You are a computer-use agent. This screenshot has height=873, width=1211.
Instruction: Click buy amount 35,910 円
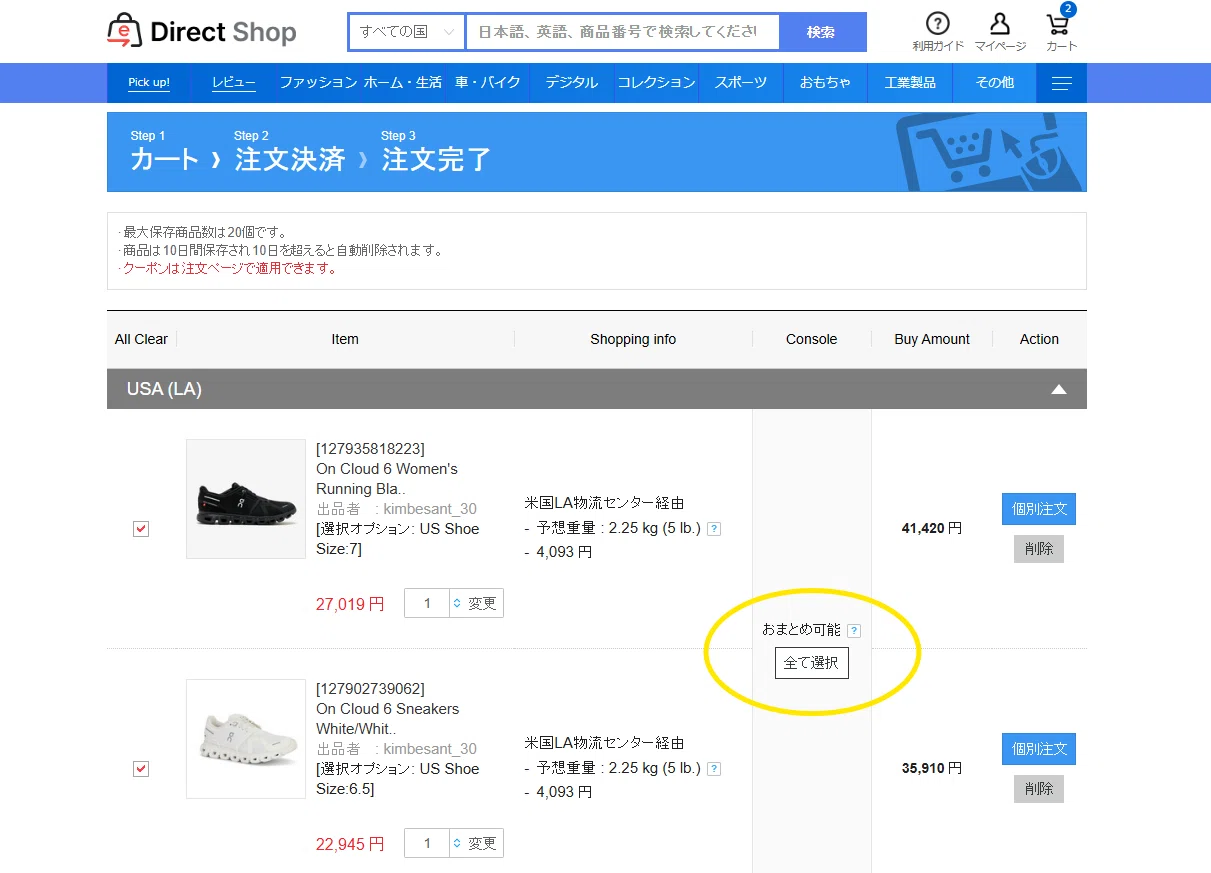[x=932, y=769]
